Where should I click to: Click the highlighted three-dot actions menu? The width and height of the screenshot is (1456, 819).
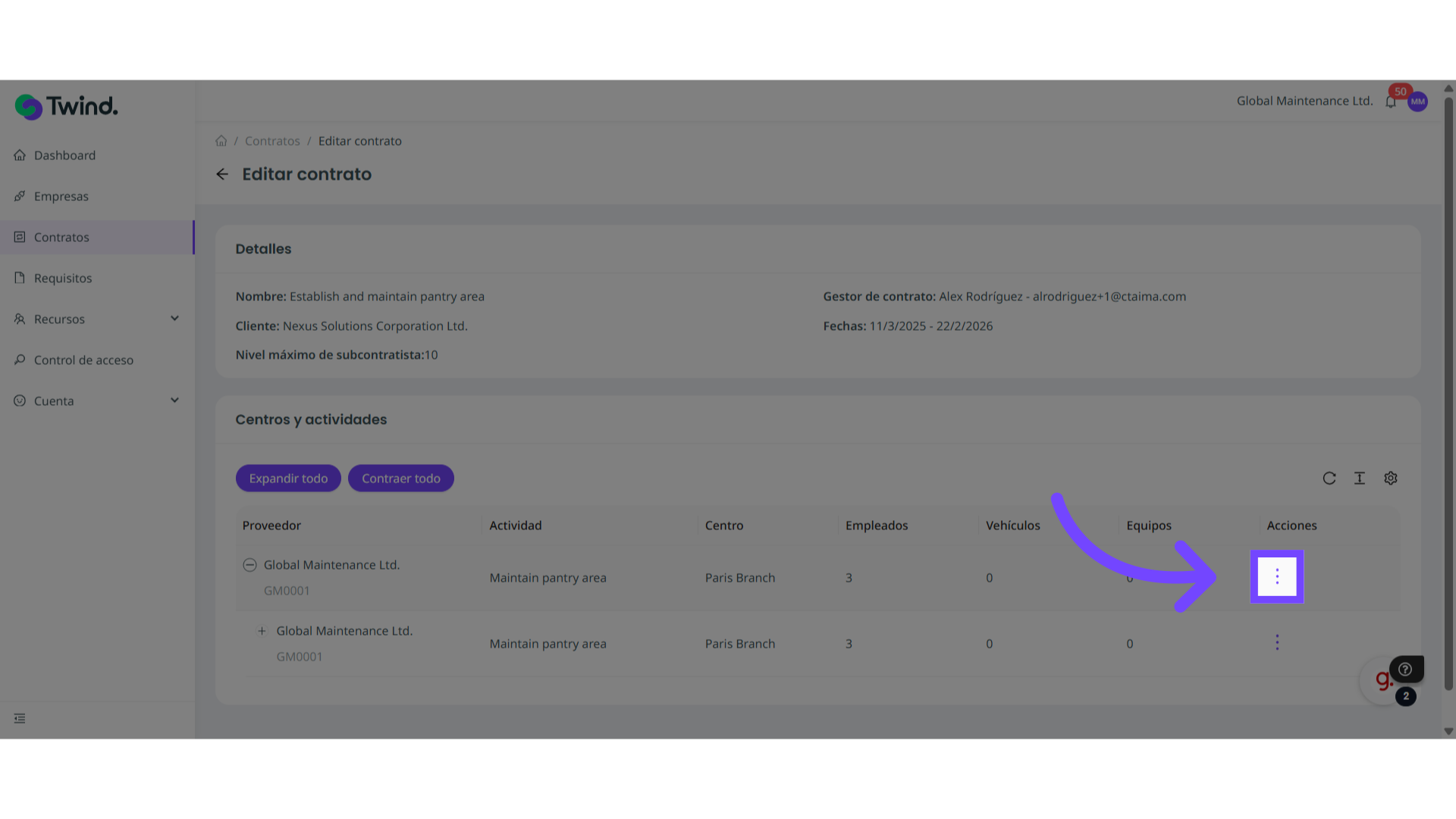(x=1277, y=577)
